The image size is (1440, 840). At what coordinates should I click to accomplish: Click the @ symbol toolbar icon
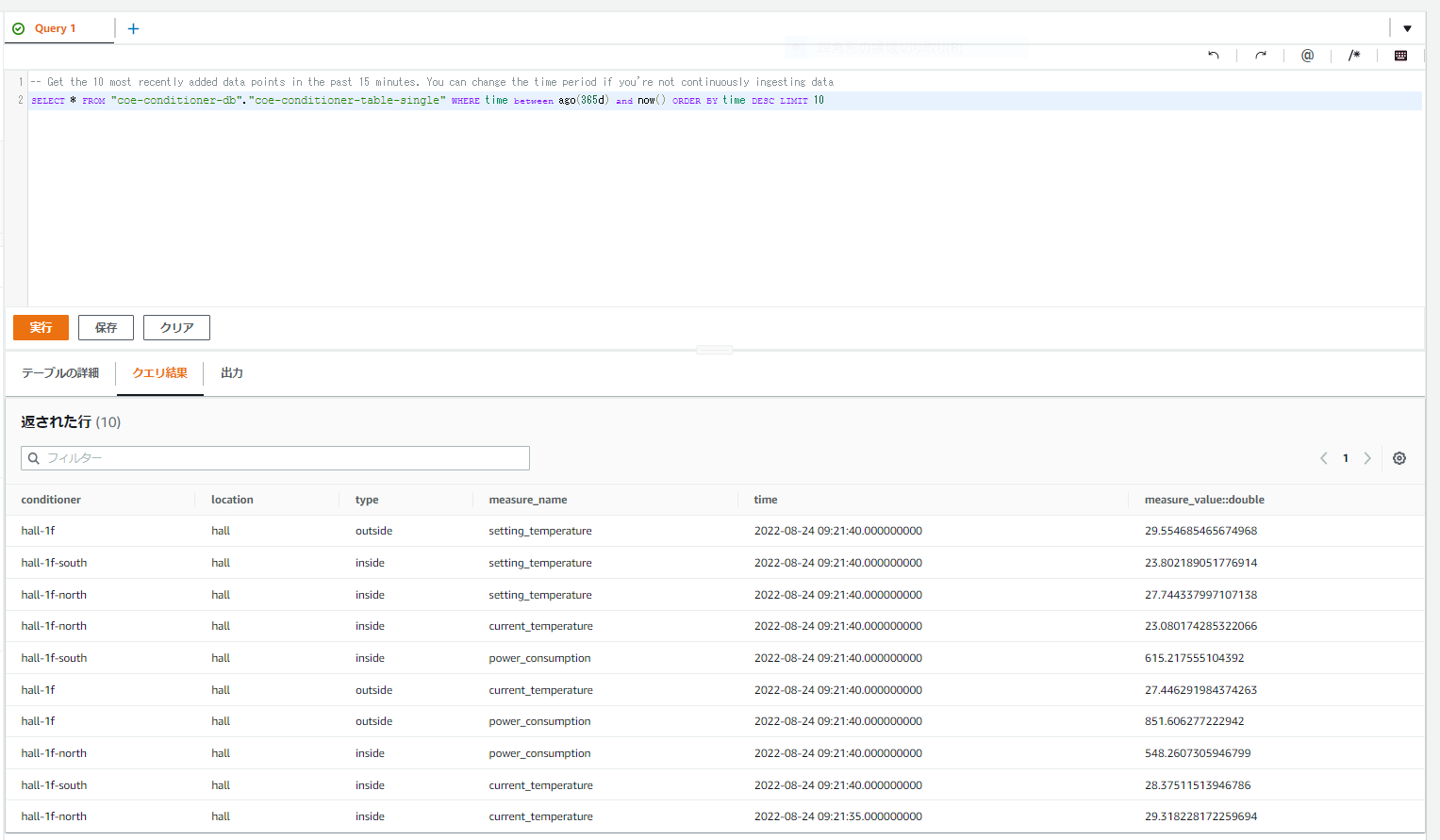(1307, 56)
